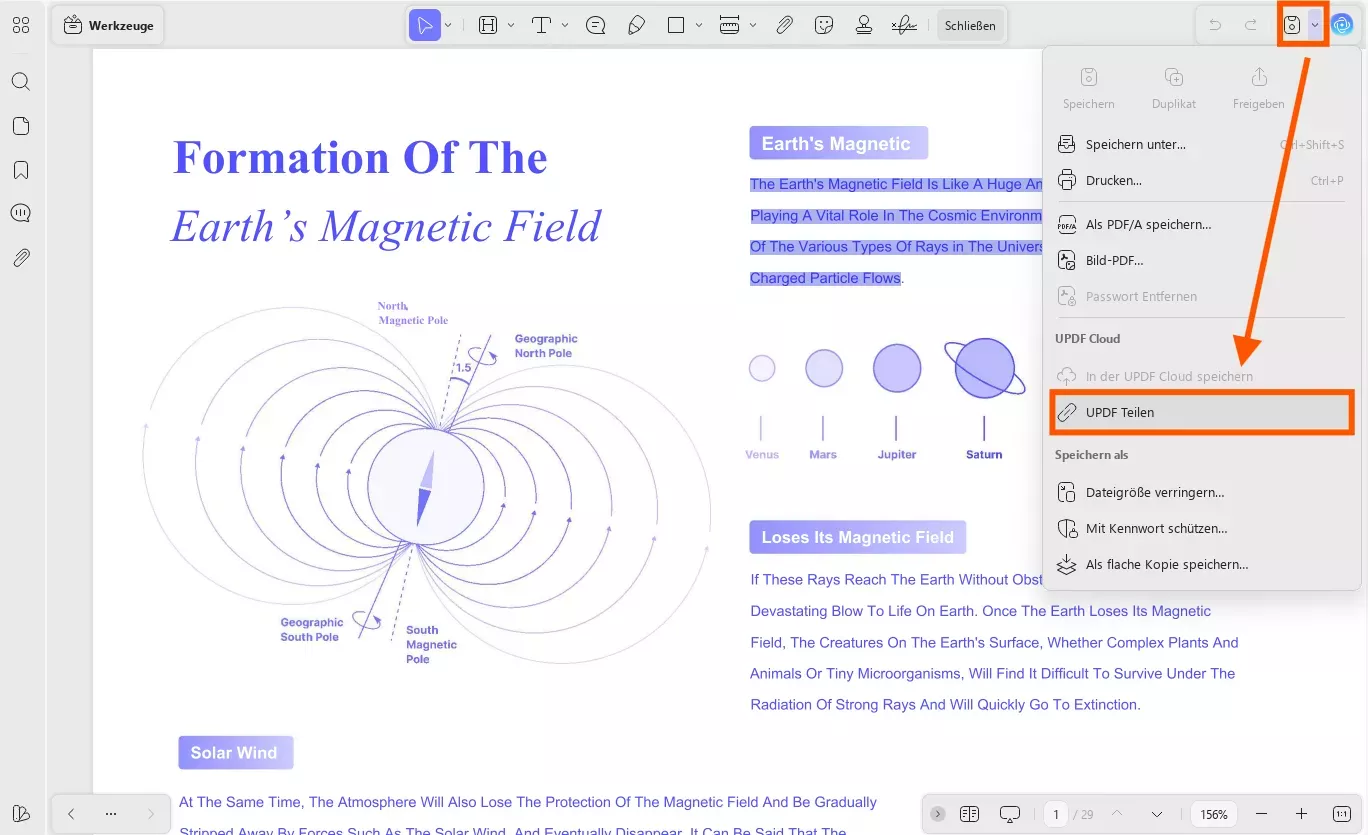Choose UPDF Teilen menu entry
The height and width of the screenshot is (835, 1368).
pos(1201,413)
